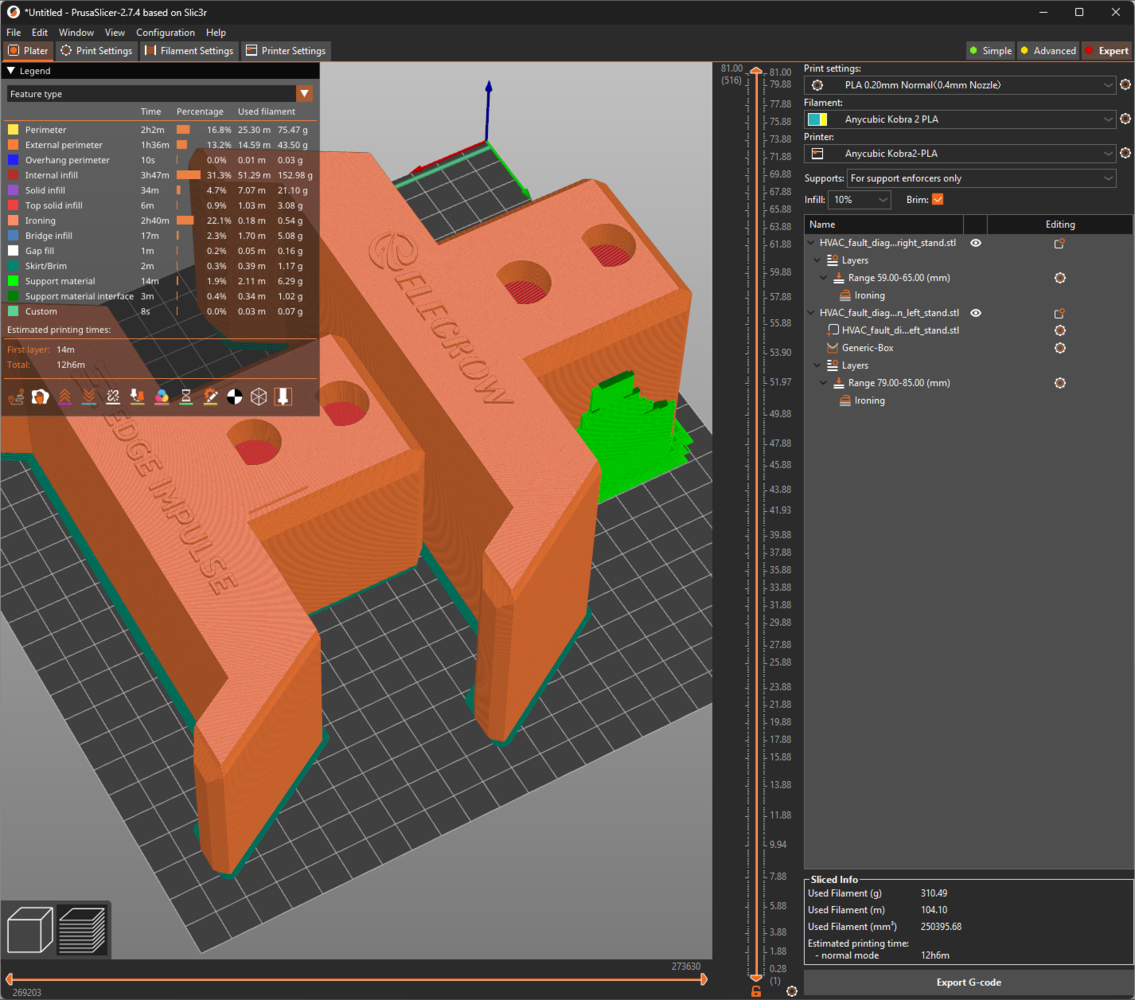Image resolution: width=1135 pixels, height=1000 pixels.
Task: Toggle the broken-link unretractions icon in legend
Action: pos(113,397)
